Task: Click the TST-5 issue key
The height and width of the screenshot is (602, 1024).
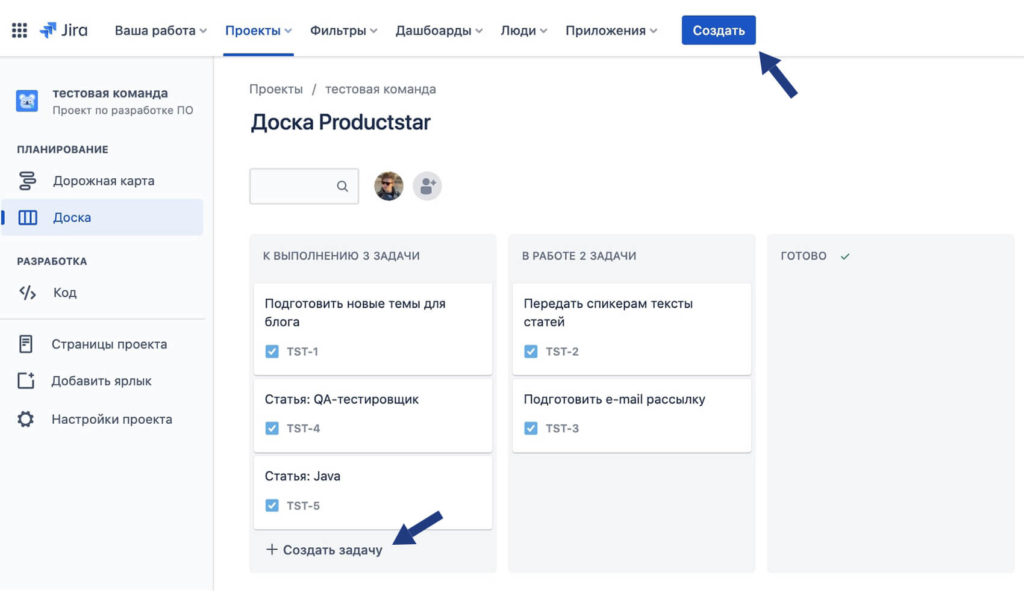Action: pos(303,505)
